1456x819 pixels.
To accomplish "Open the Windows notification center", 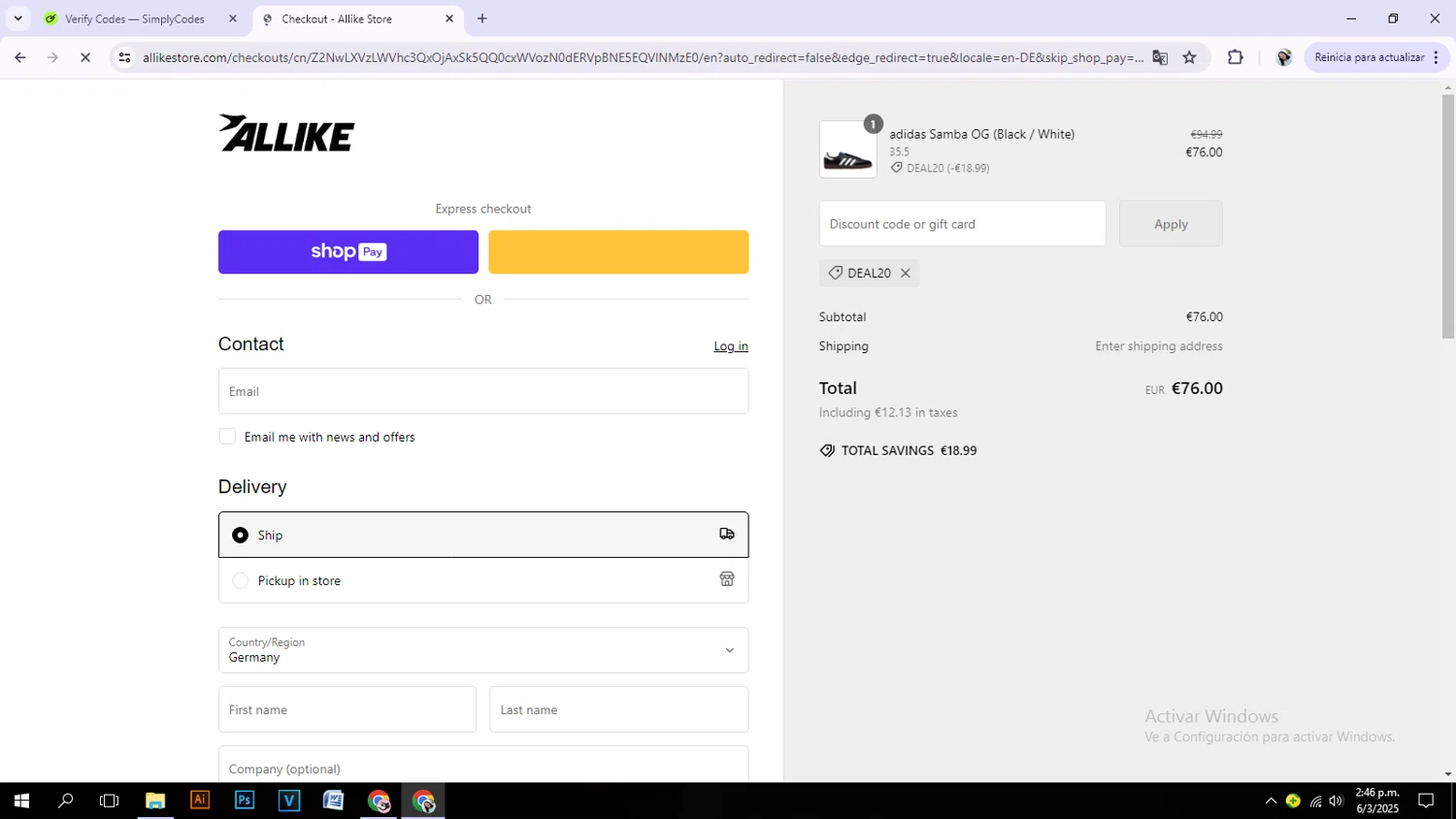I will (x=1427, y=801).
